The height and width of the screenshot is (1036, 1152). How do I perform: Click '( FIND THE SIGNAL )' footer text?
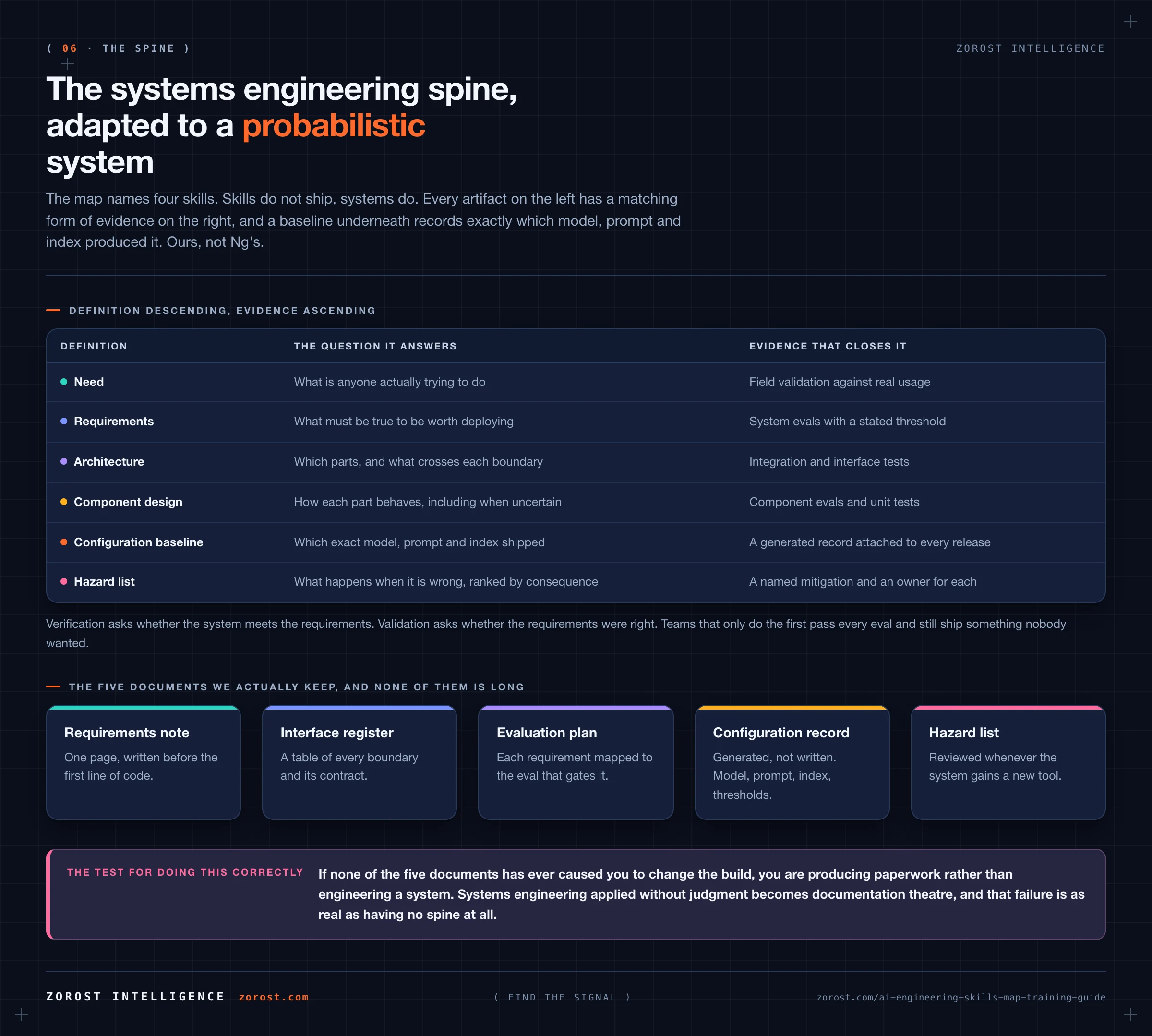click(563, 997)
